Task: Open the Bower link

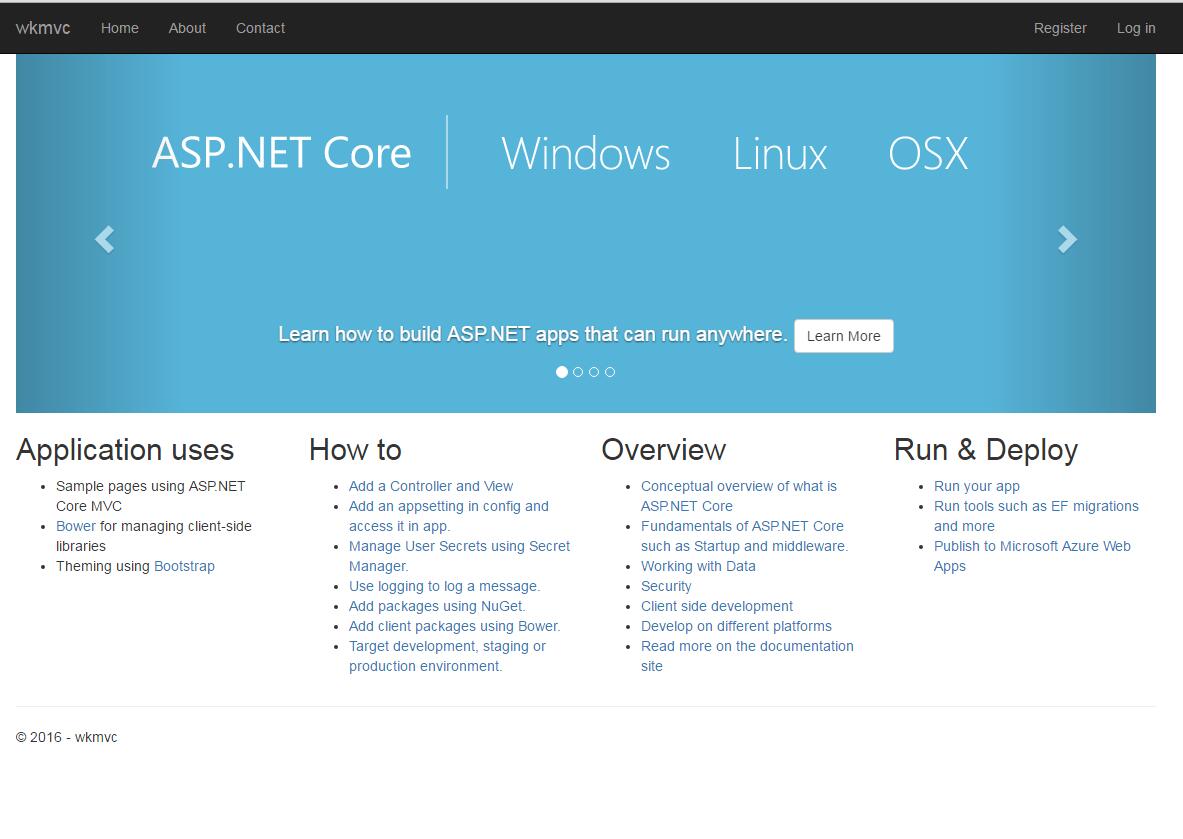Action: click(x=76, y=526)
